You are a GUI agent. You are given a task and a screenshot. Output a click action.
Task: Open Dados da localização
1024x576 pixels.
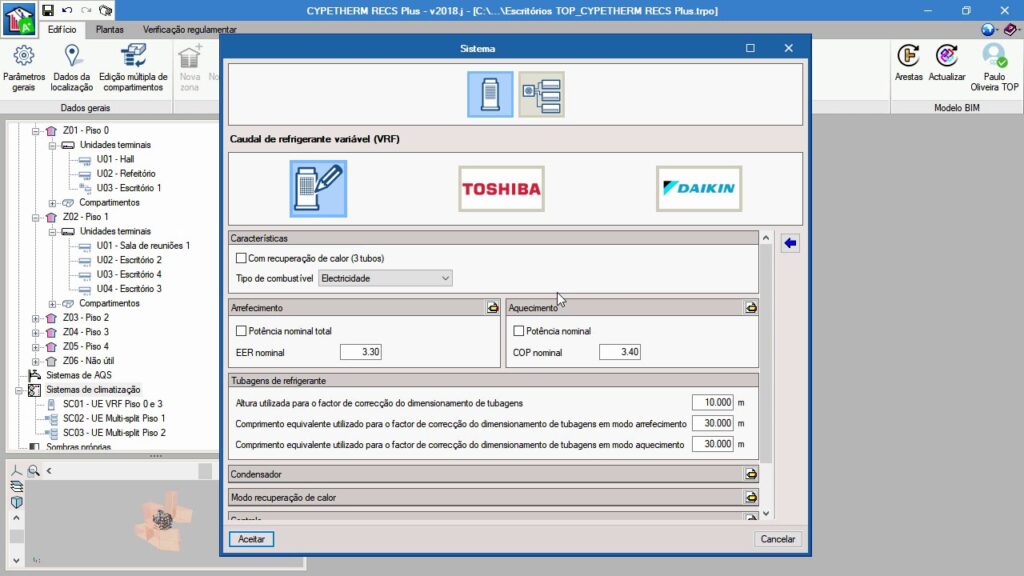click(x=72, y=67)
